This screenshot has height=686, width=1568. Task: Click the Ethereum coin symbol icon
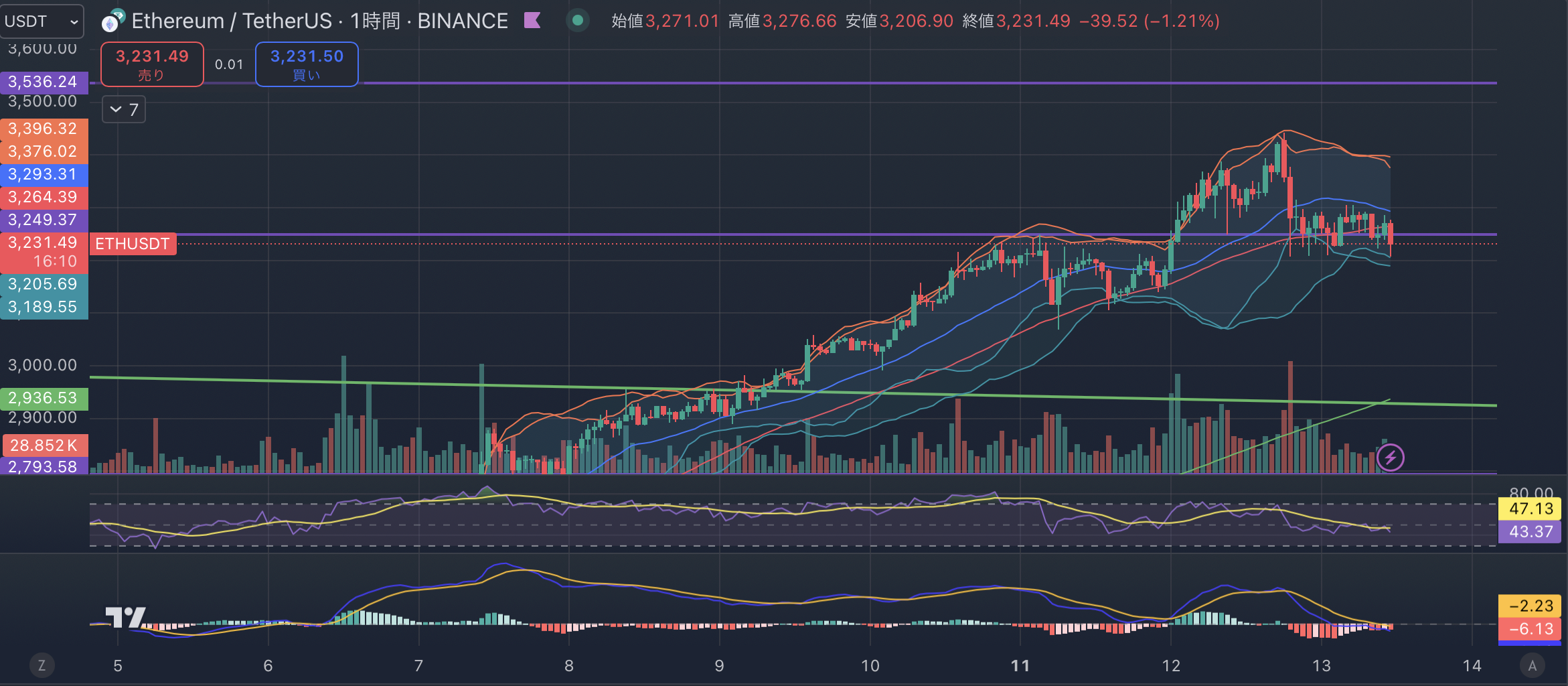click(x=112, y=21)
